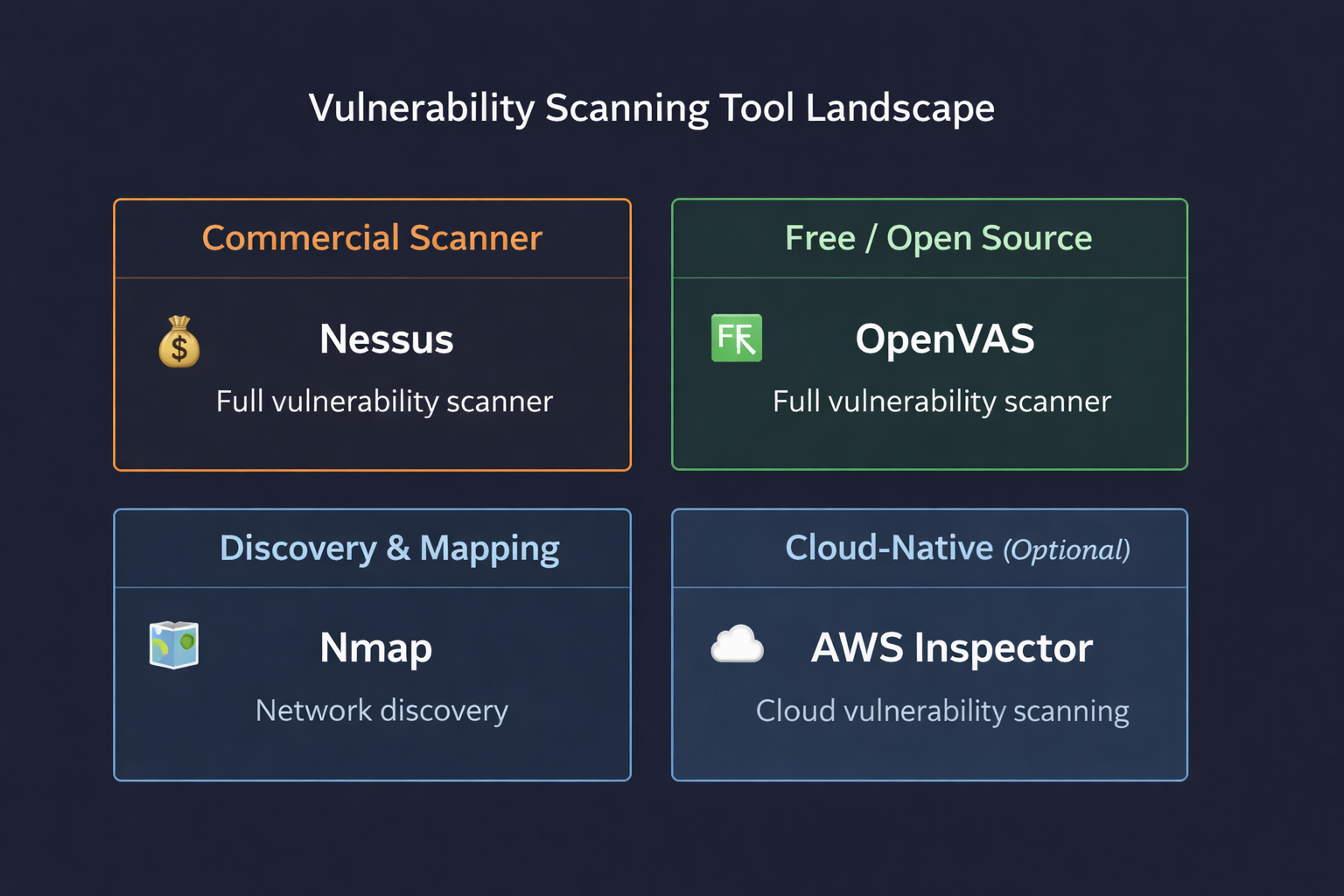Click the word 'Free' in green header
1344x896 pixels.
pos(820,238)
